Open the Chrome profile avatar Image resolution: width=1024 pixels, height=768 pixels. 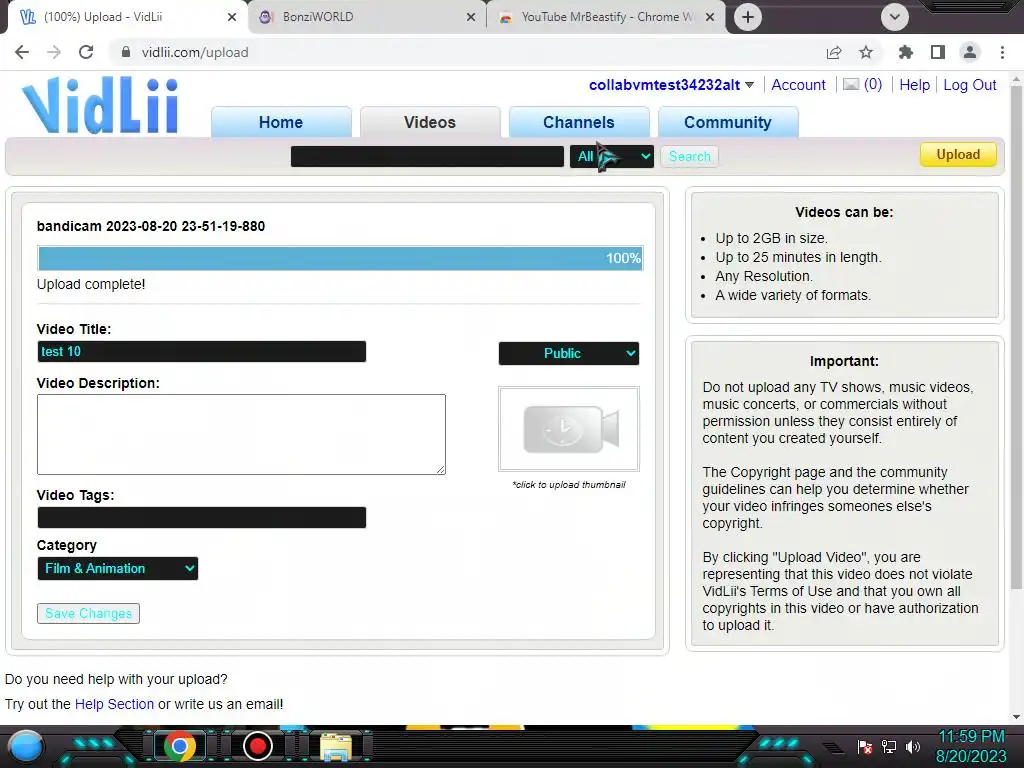(x=970, y=52)
